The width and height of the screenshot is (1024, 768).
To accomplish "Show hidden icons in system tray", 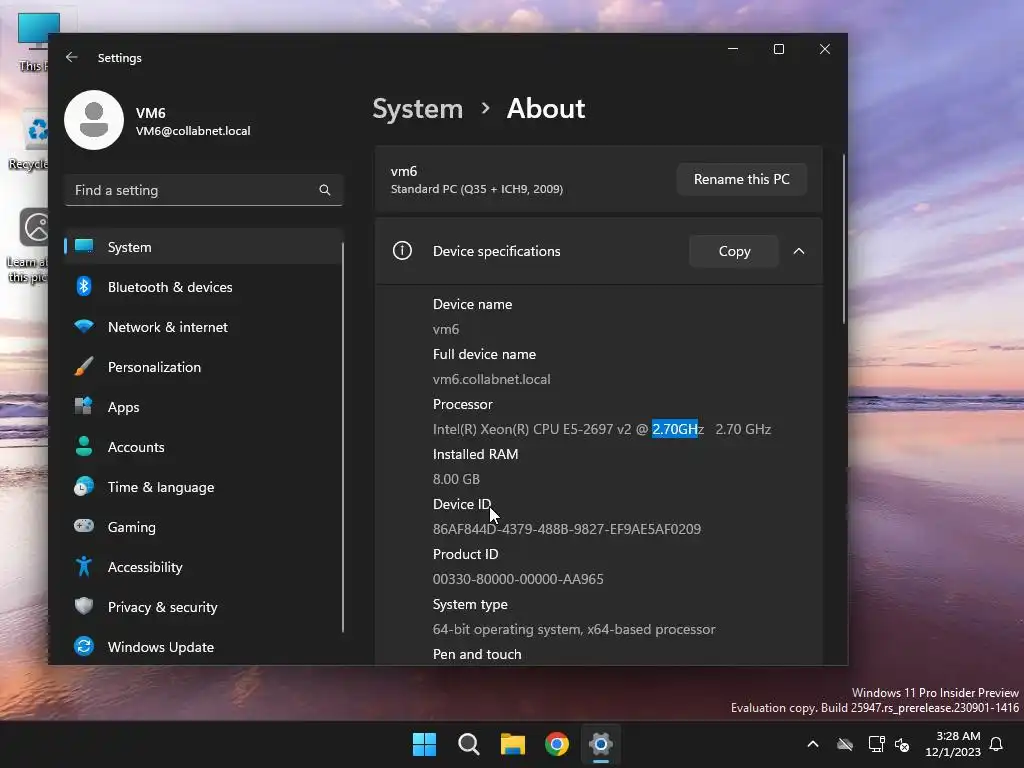I will click(x=813, y=744).
